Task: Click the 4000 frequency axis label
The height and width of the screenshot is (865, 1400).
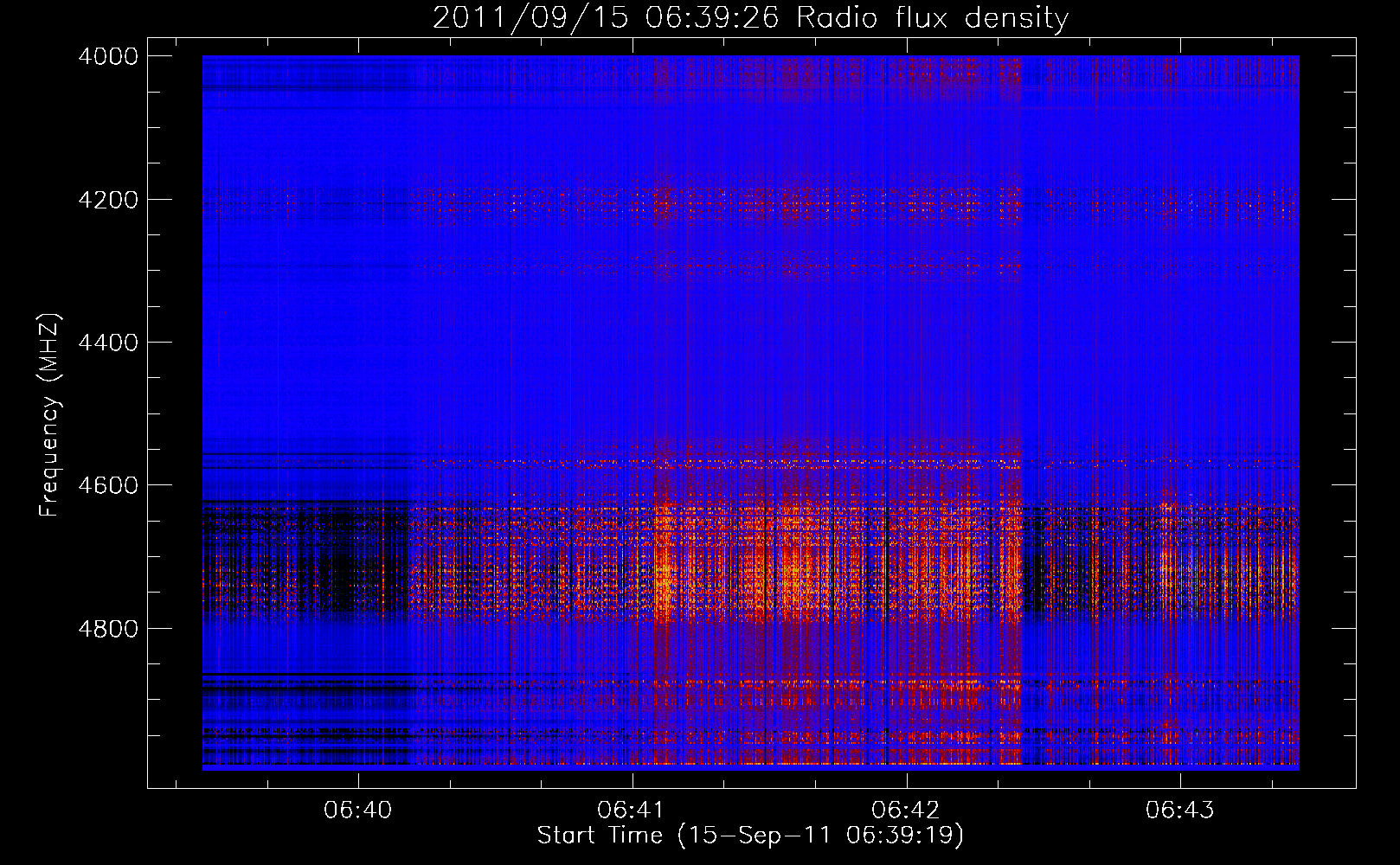Action: point(108,56)
